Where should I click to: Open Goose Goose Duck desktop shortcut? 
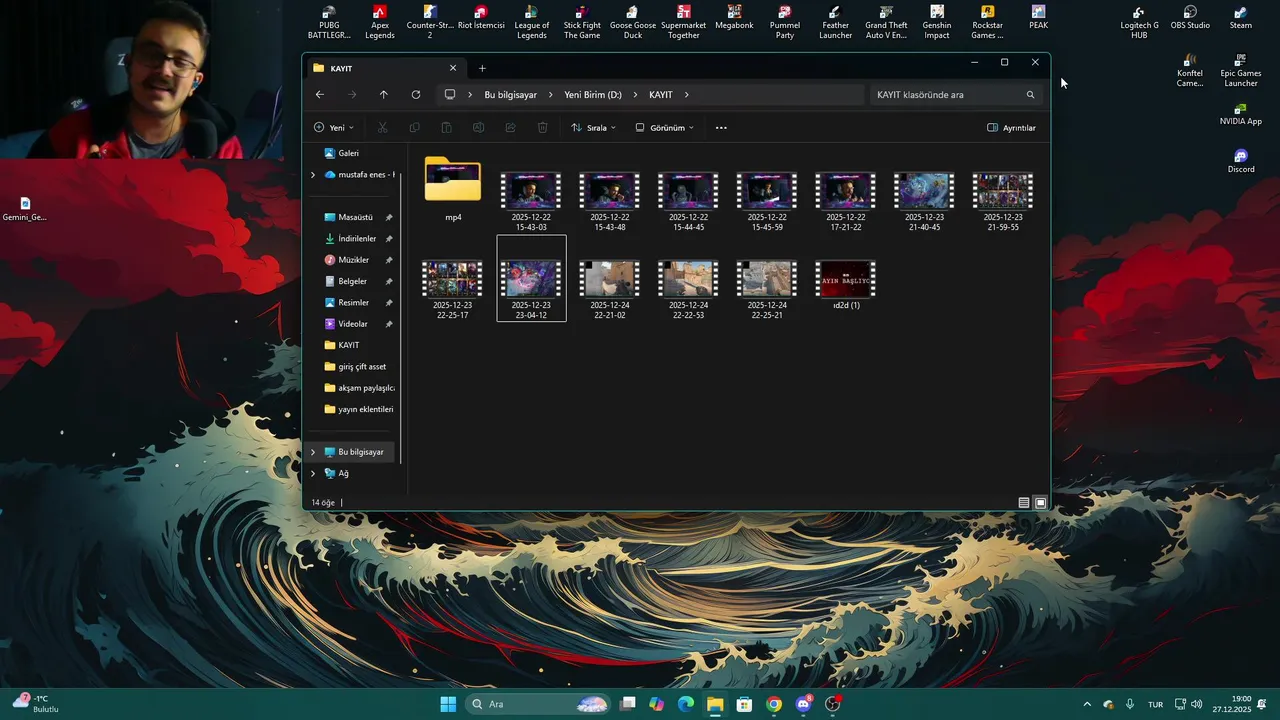tap(633, 21)
